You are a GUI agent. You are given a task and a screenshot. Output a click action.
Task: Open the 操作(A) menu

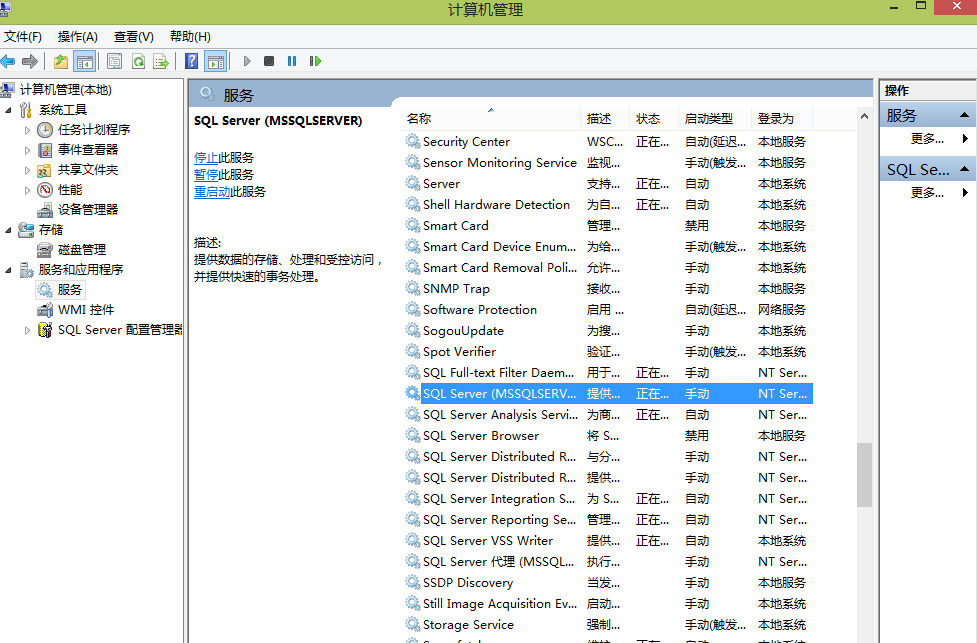[x=77, y=37]
